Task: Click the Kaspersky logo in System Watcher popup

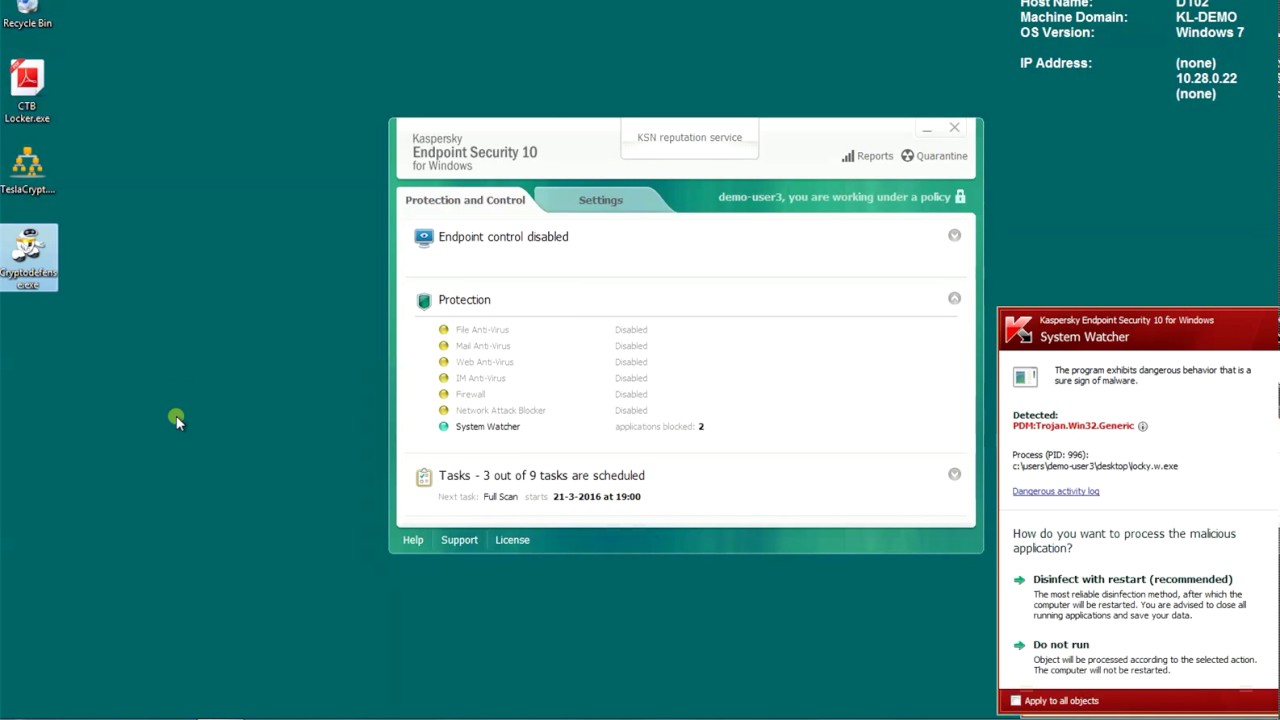Action: 1018,329
